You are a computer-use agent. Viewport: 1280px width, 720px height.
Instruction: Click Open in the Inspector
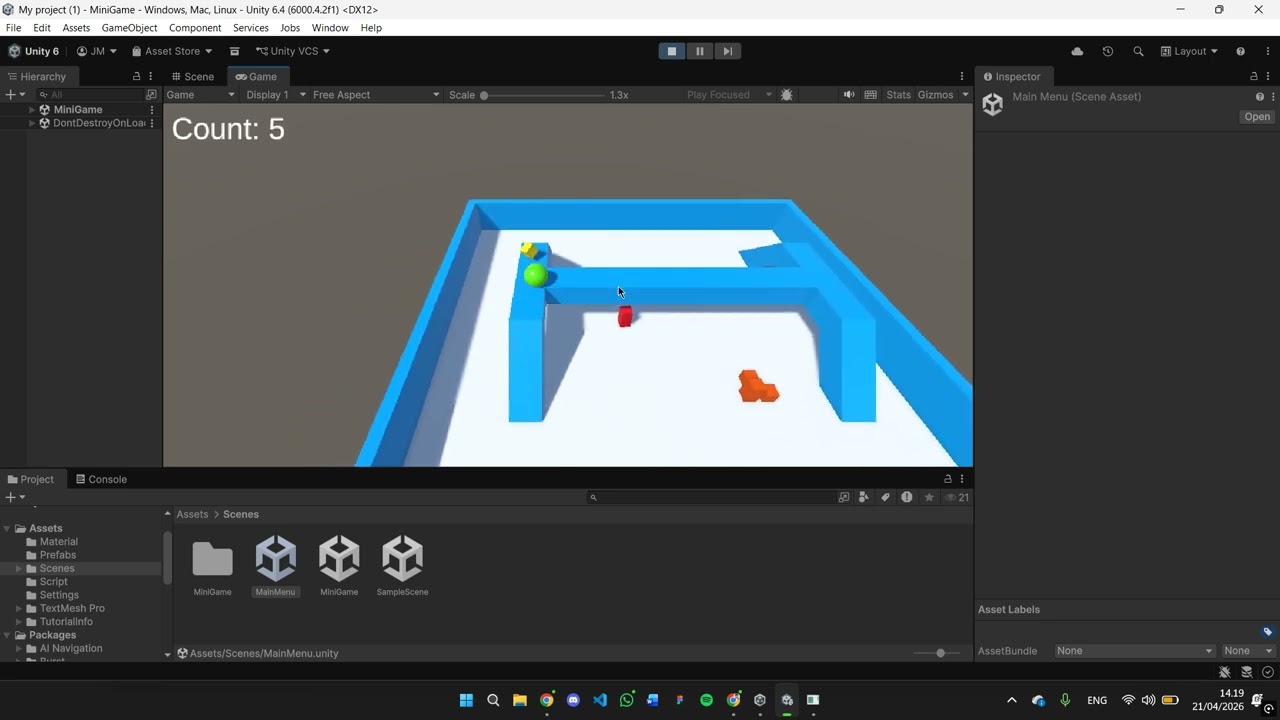click(1257, 117)
